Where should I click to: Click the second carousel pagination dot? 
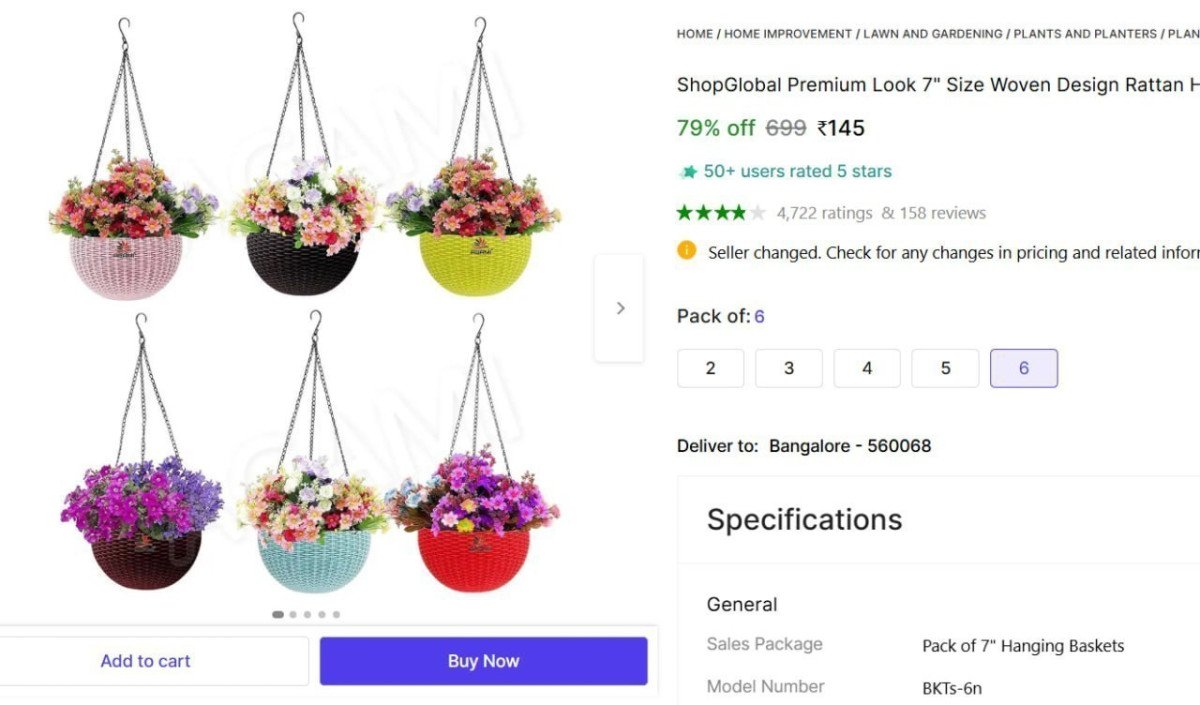(293, 615)
